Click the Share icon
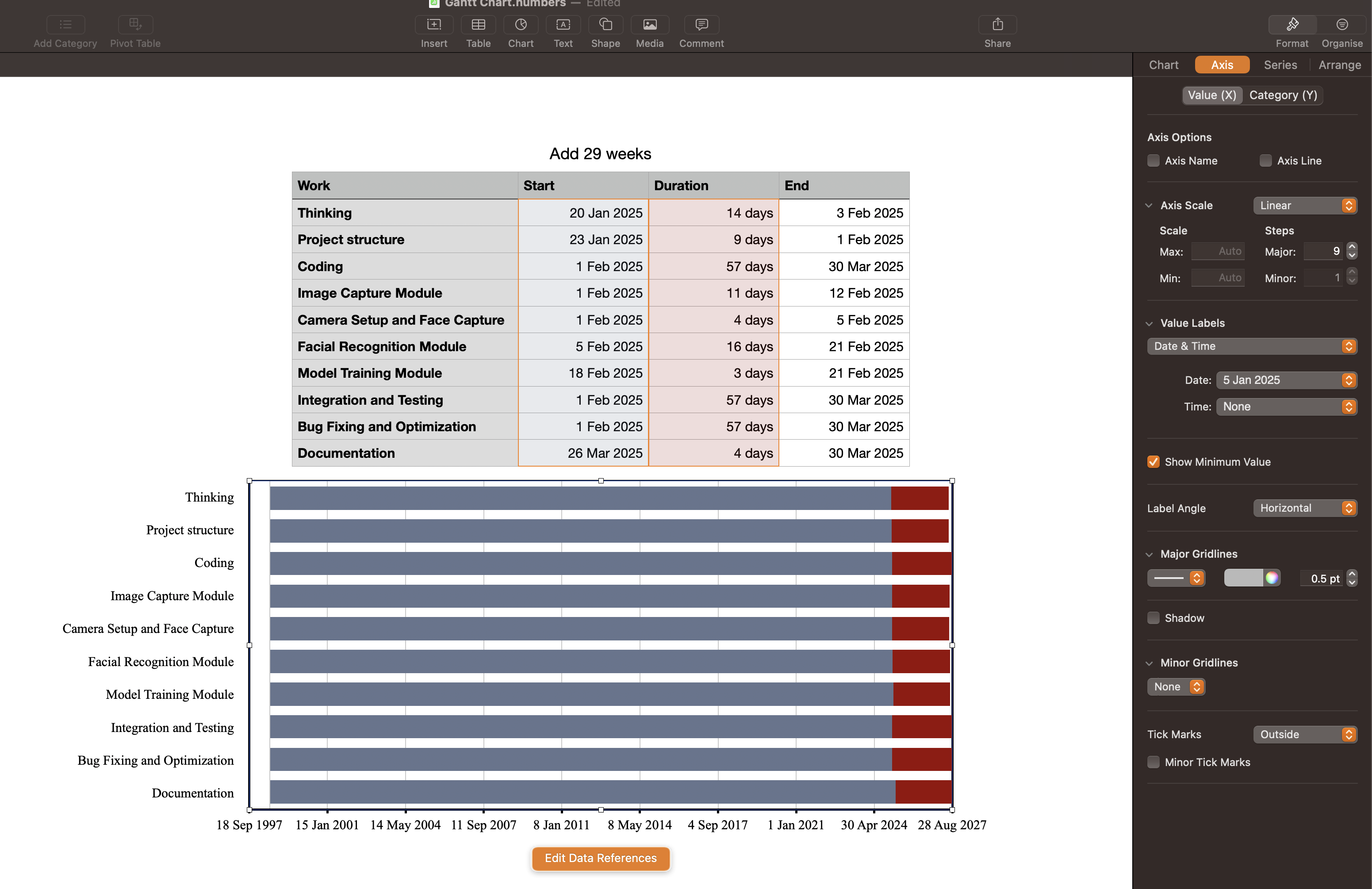Viewport: 1372px width, 889px height. point(997,25)
